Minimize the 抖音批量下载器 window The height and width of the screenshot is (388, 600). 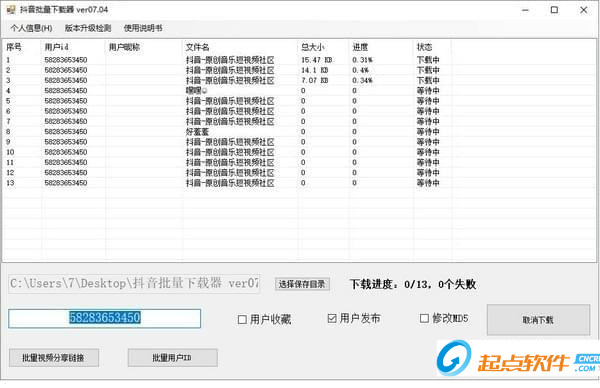[x=525, y=10]
